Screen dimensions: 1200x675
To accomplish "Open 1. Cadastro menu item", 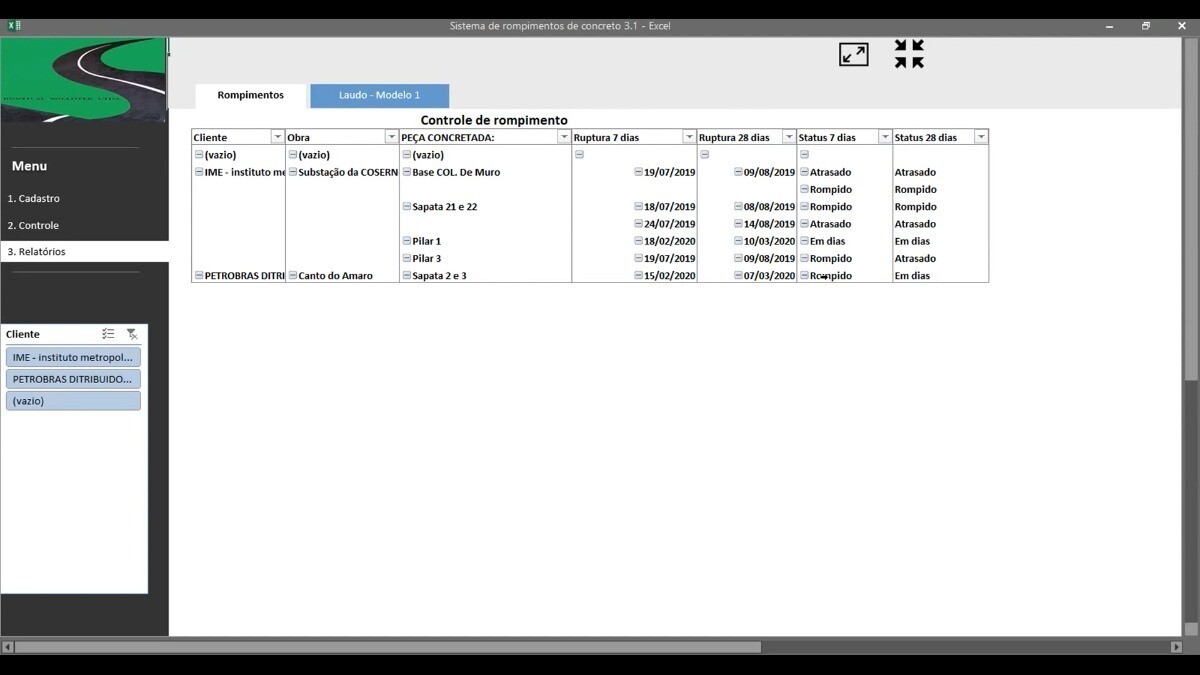I will tap(34, 199).
